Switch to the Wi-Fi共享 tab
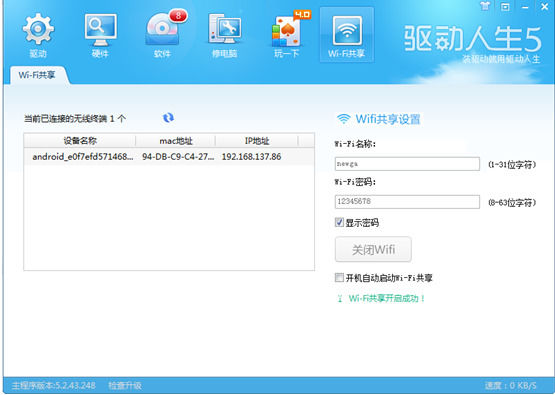This screenshot has height=395, width=555. (37, 75)
